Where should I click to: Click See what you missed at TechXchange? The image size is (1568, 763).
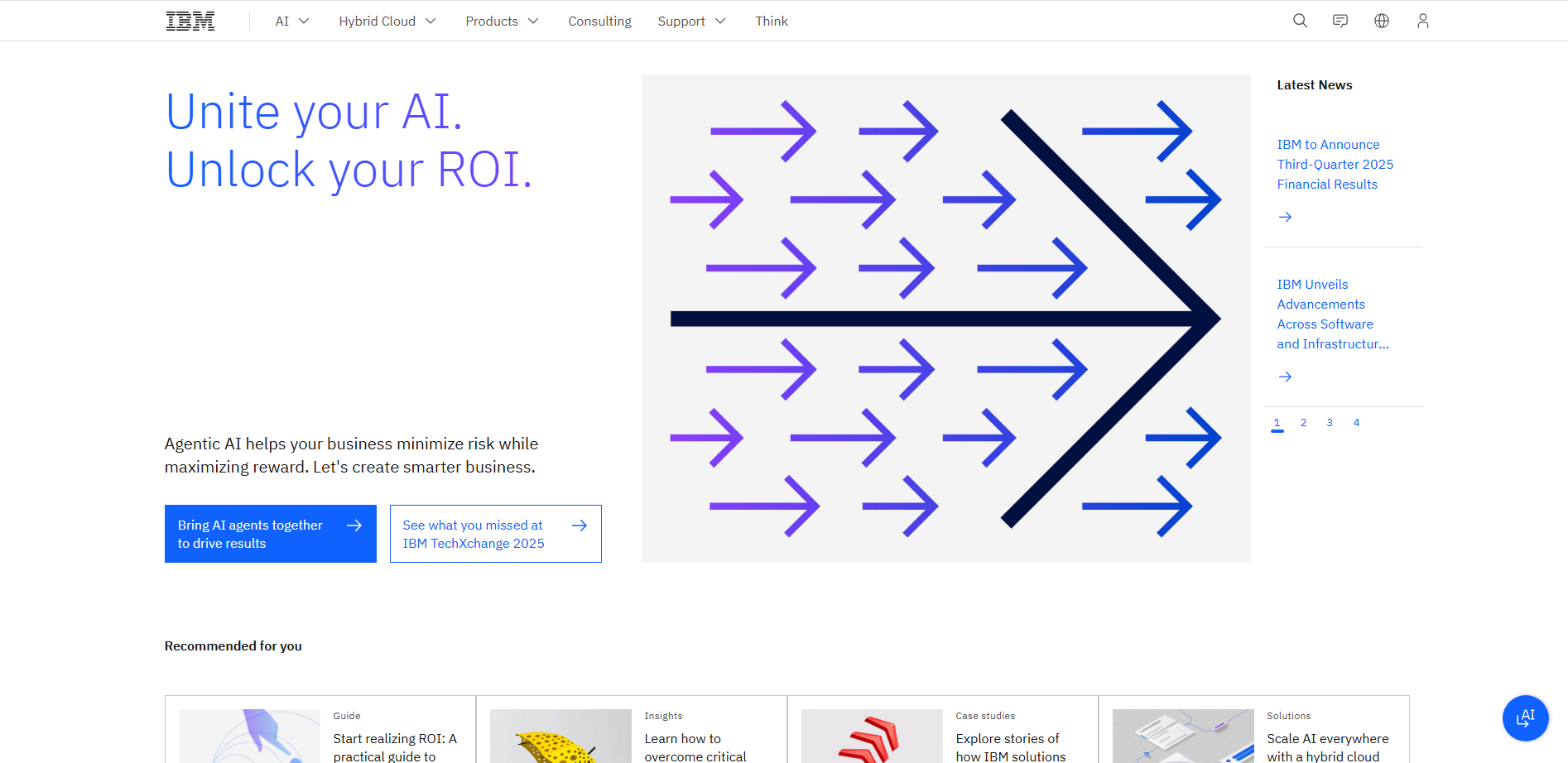pyautogui.click(x=495, y=534)
